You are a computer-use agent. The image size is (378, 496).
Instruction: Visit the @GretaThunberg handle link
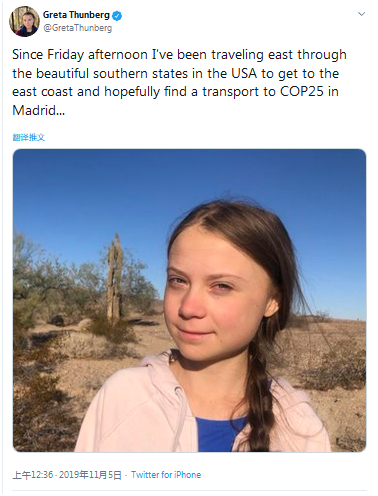78,28
